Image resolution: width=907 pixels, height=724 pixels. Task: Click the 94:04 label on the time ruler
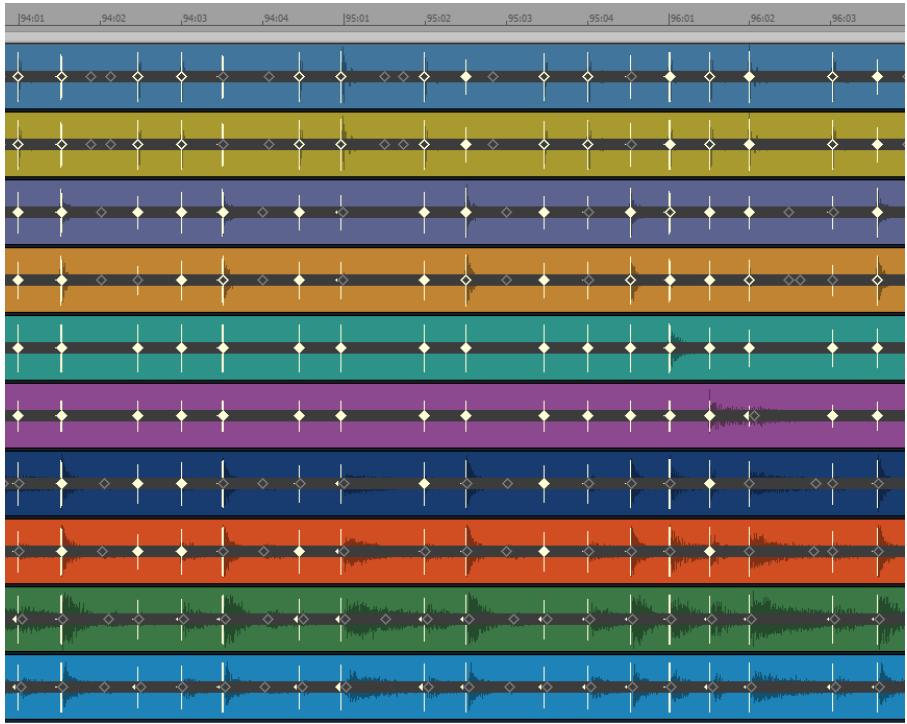coord(275,19)
